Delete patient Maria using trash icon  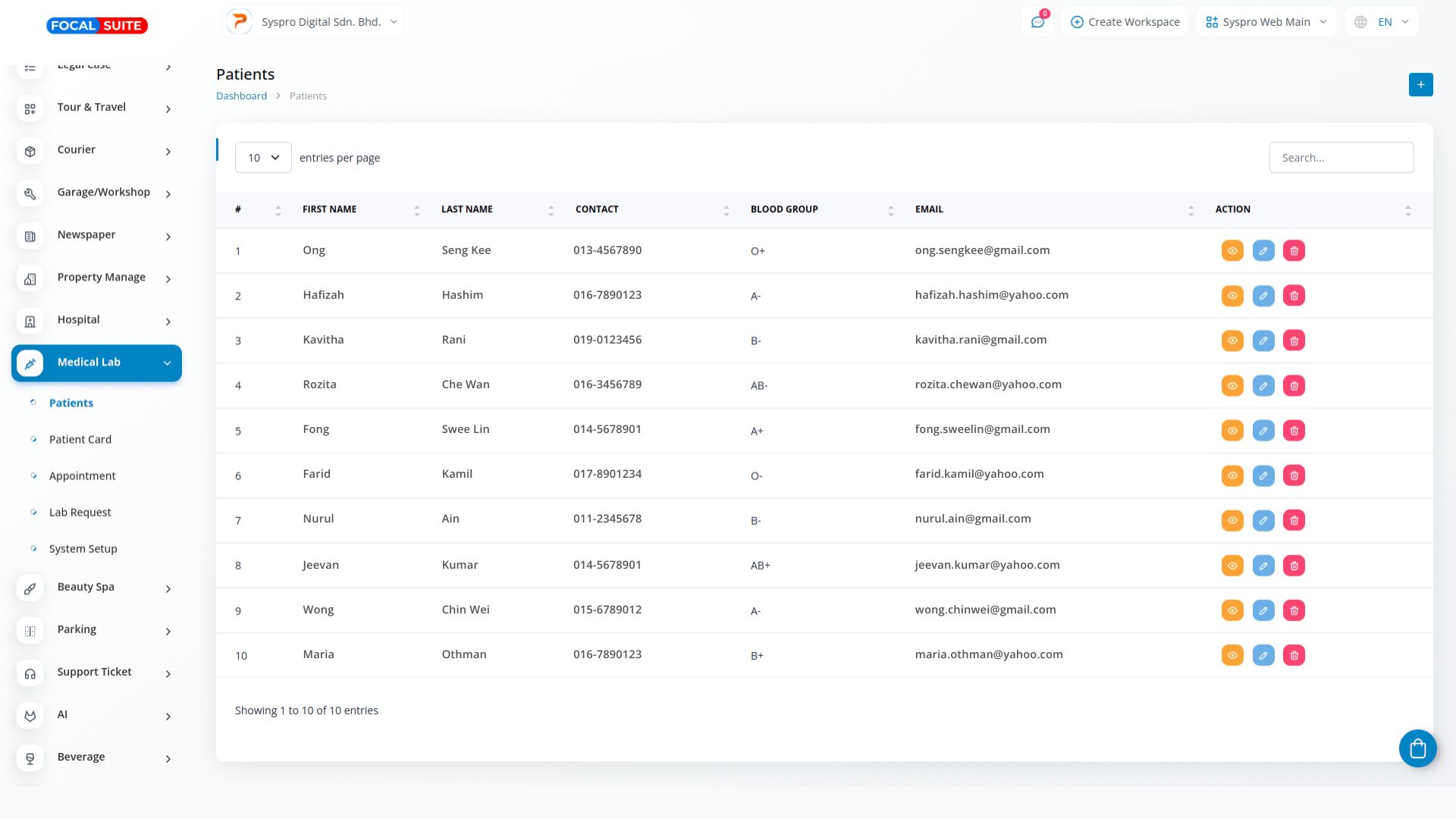[x=1294, y=655]
